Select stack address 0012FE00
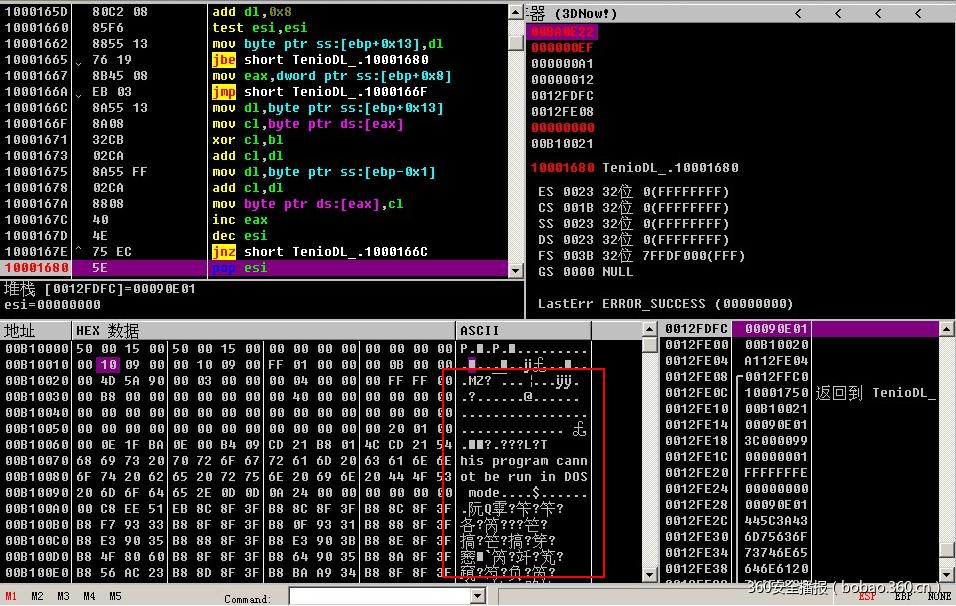The width and height of the screenshot is (956, 606). tap(696, 344)
